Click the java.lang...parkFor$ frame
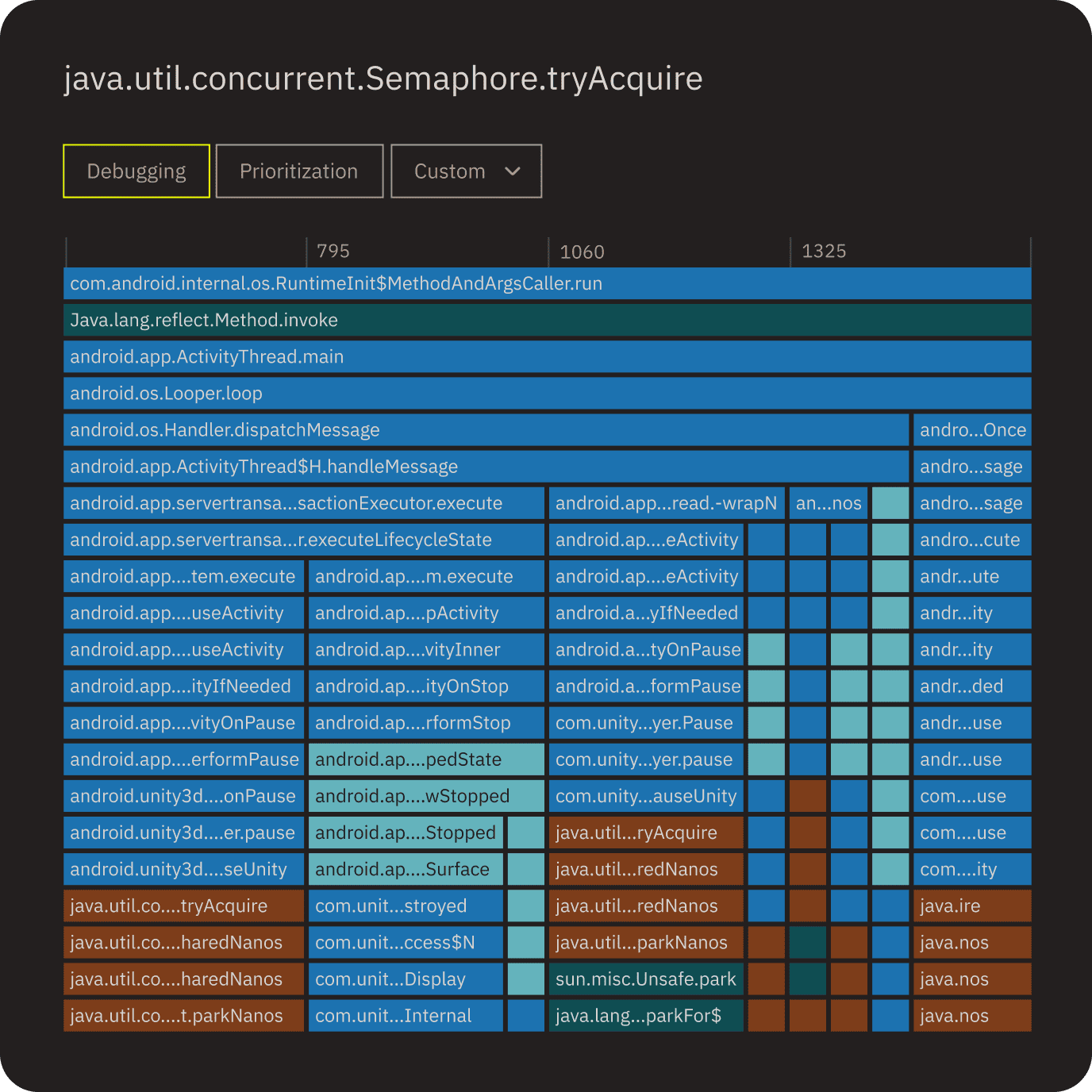This screenshot has width=1092, height=1092. [x=646, y=1015]
